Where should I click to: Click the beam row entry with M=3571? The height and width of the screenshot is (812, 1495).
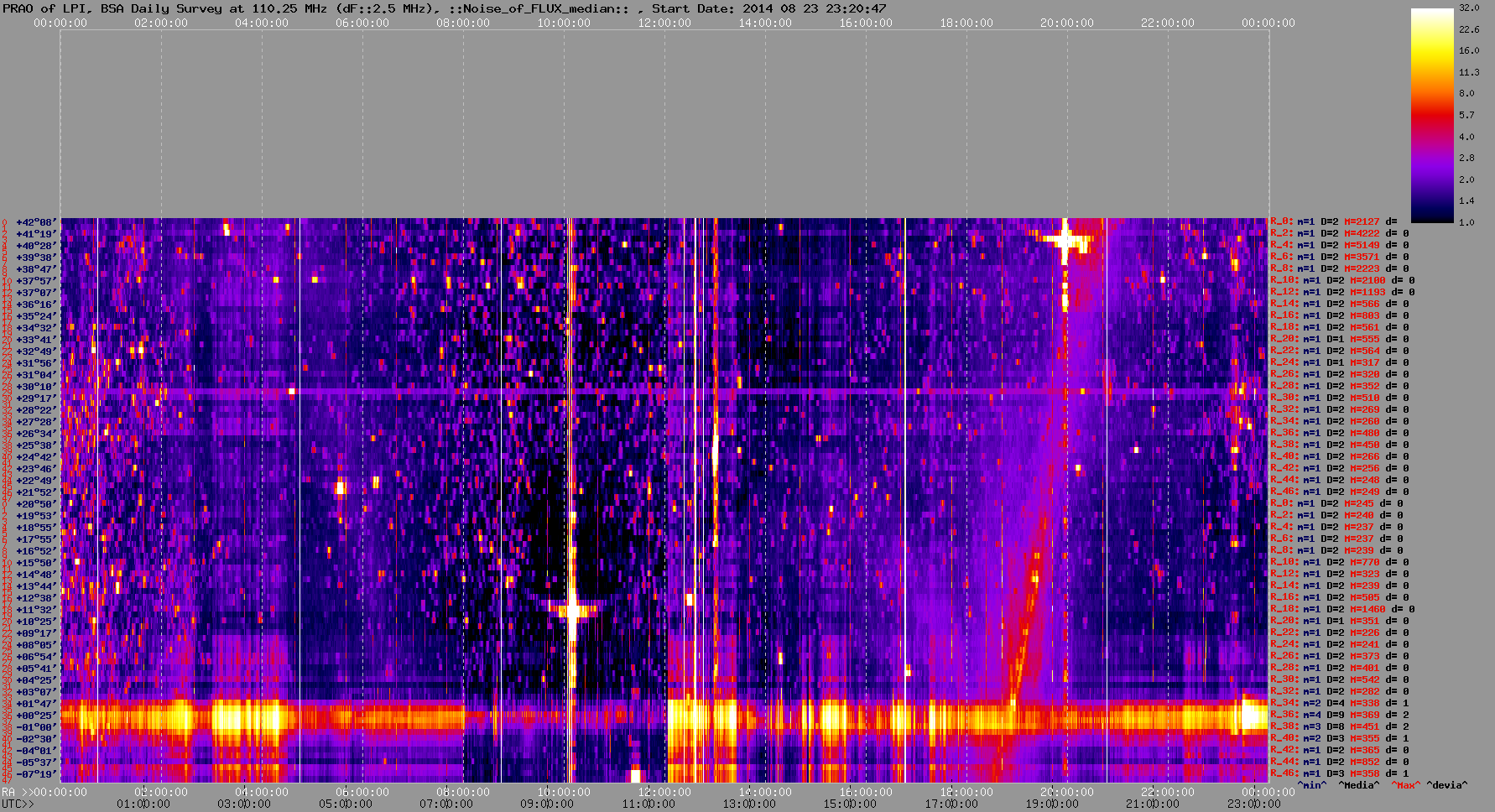point(1340,258)
